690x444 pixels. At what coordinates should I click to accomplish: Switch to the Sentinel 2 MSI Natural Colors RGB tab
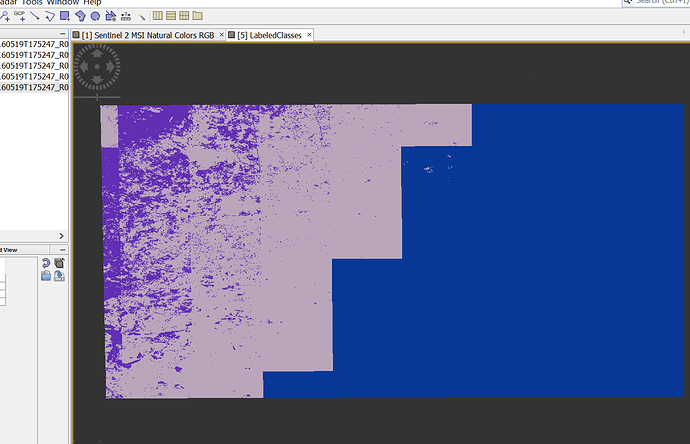pyautogui.click(x=148, y=35)
